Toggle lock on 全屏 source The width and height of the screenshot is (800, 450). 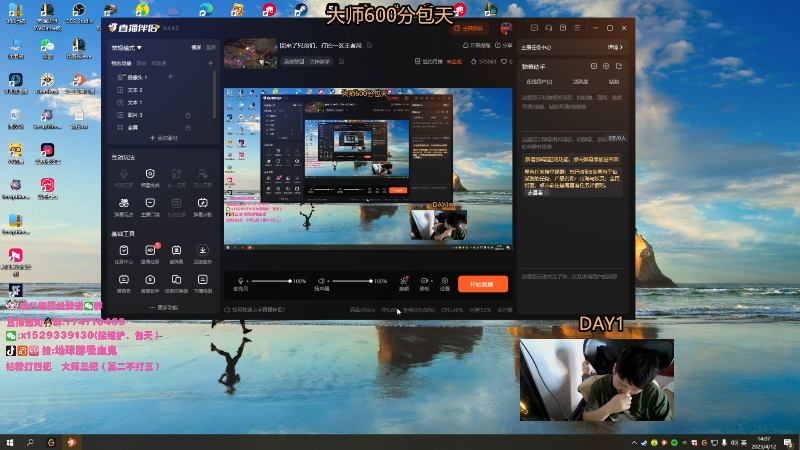point(188,127)
